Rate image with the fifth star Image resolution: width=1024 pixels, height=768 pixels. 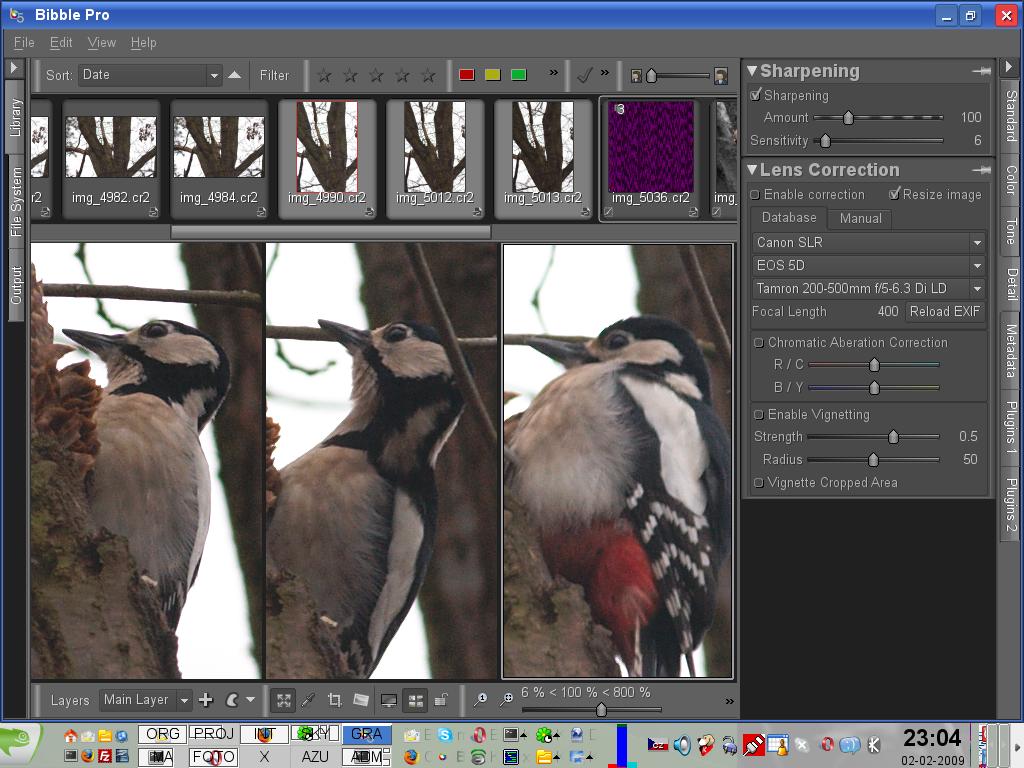tap(428, 75)
